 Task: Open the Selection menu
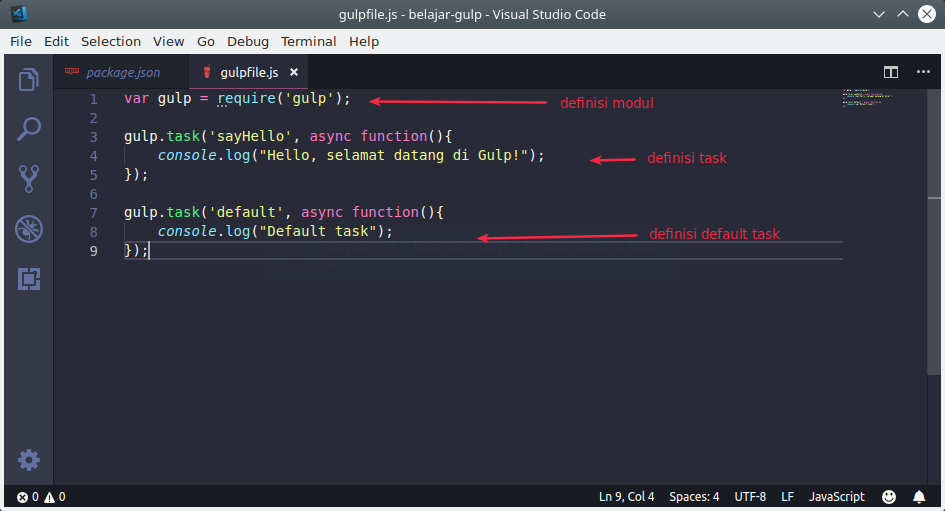(111, 42)
